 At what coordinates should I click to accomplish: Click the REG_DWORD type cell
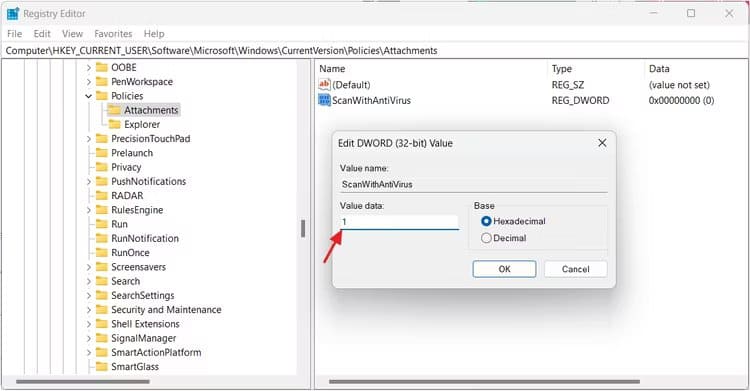click(580, 101)
